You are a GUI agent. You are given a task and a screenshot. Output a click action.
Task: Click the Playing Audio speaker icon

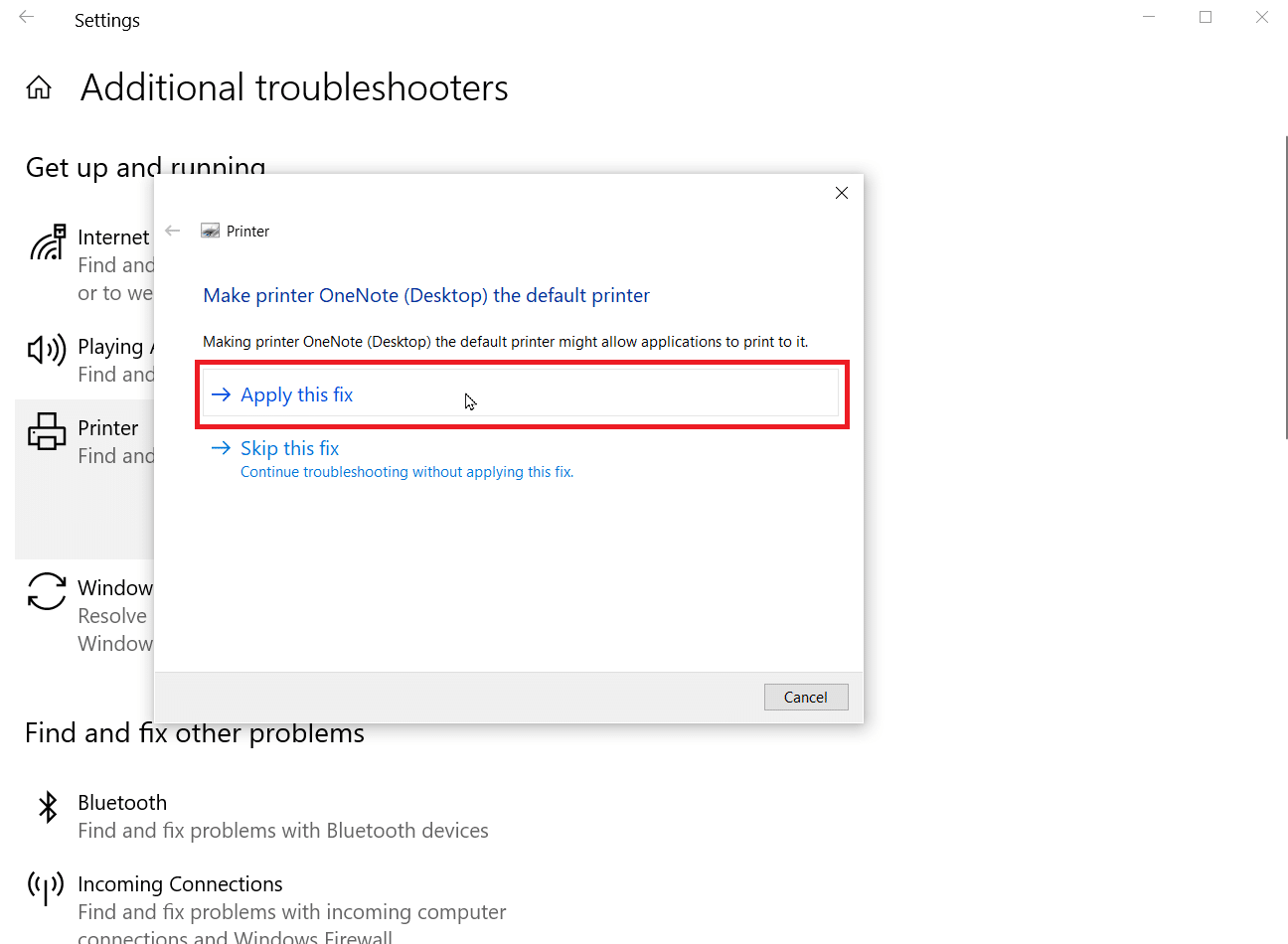pos(47,350)
